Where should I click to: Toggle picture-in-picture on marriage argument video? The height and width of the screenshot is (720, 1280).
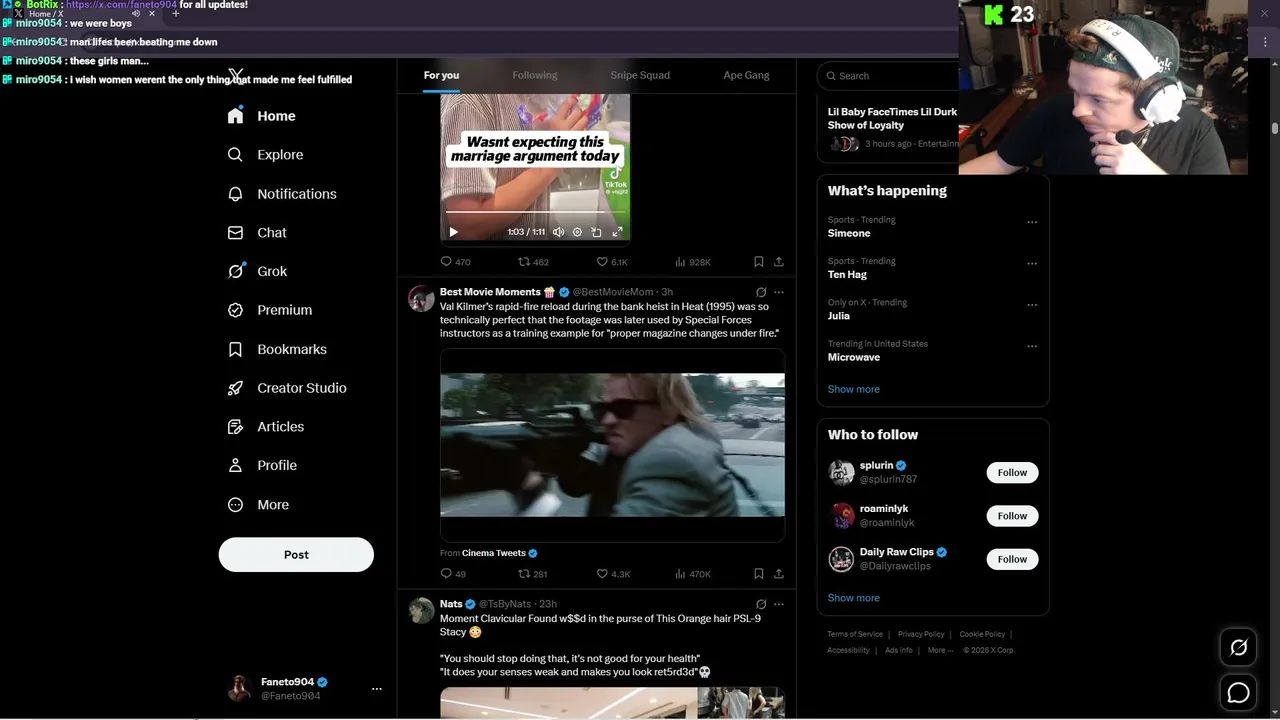point(596,232)
